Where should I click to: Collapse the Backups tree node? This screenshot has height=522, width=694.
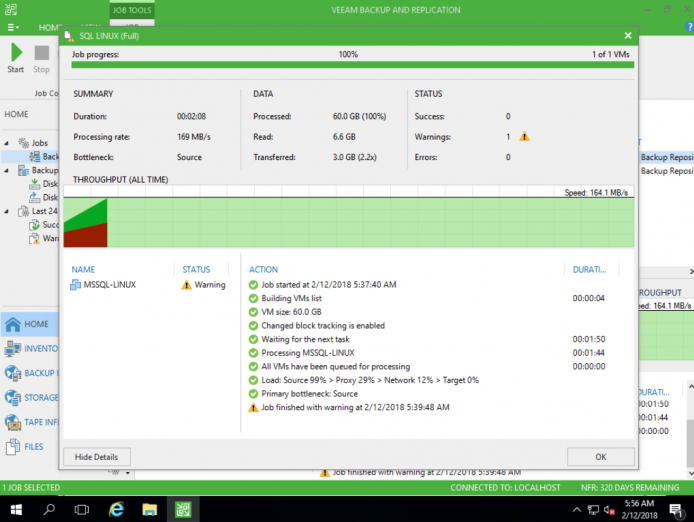click(6, 170)
